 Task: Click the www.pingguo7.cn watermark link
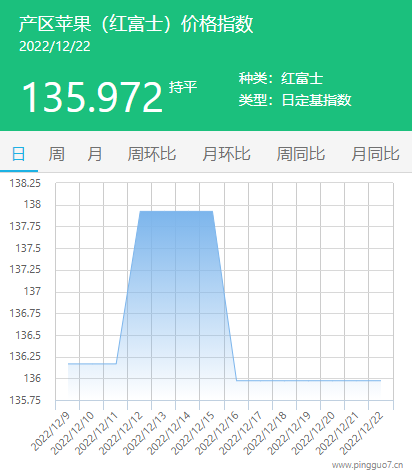tap(367, 465)
